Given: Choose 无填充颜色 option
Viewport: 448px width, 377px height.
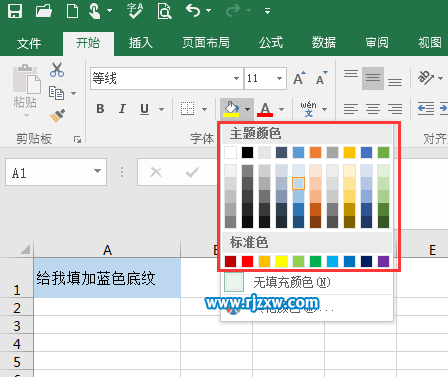Looking at the screenshot, I should pos(307,283).
